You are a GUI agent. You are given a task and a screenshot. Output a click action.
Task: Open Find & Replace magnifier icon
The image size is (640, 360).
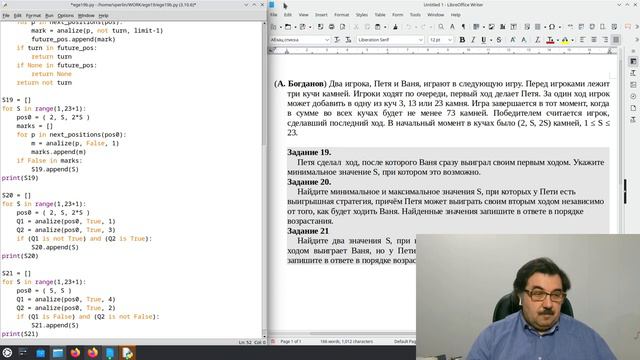click(x=441, y=27)
